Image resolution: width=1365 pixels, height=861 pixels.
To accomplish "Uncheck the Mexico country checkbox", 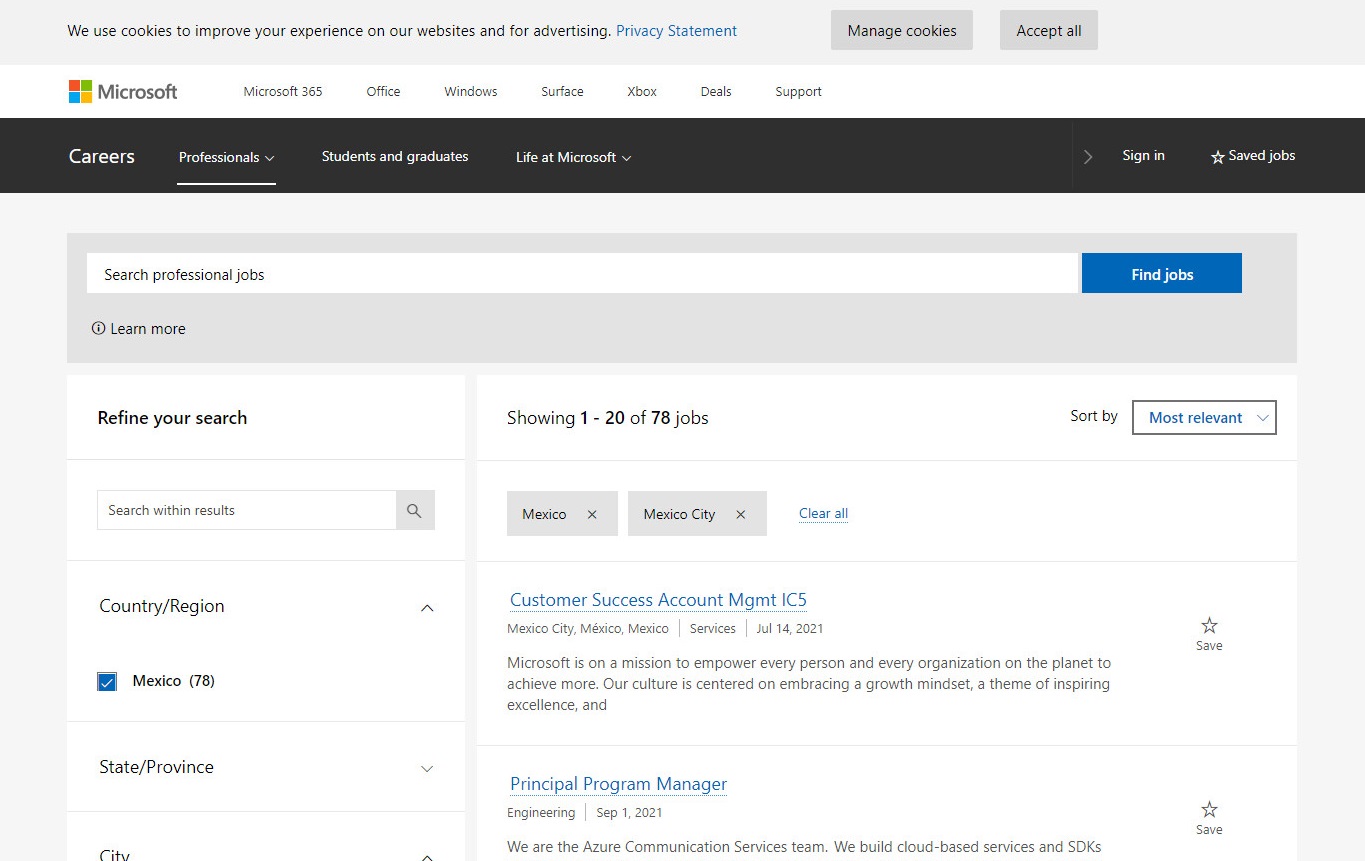I will (107, 681).
